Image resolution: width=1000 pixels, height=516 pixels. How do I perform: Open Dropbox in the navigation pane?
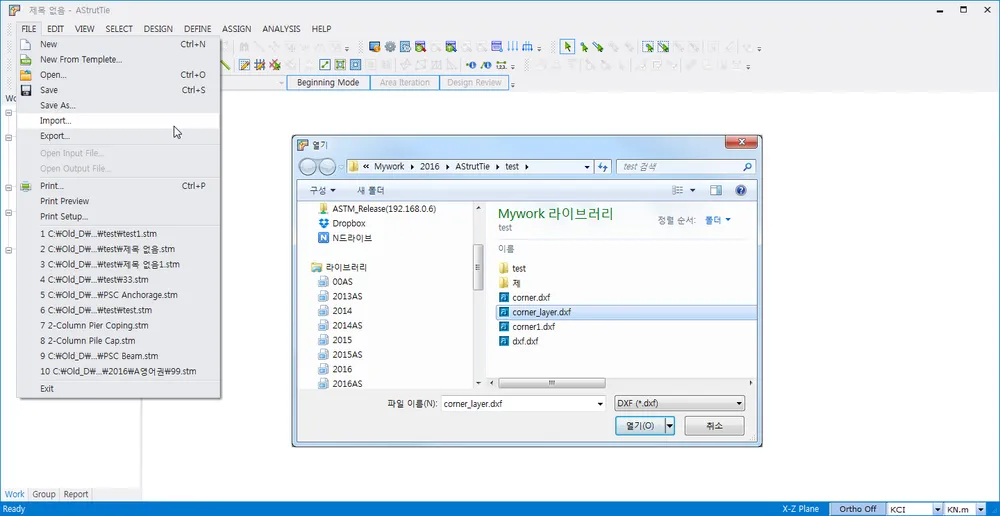point(349,223)
